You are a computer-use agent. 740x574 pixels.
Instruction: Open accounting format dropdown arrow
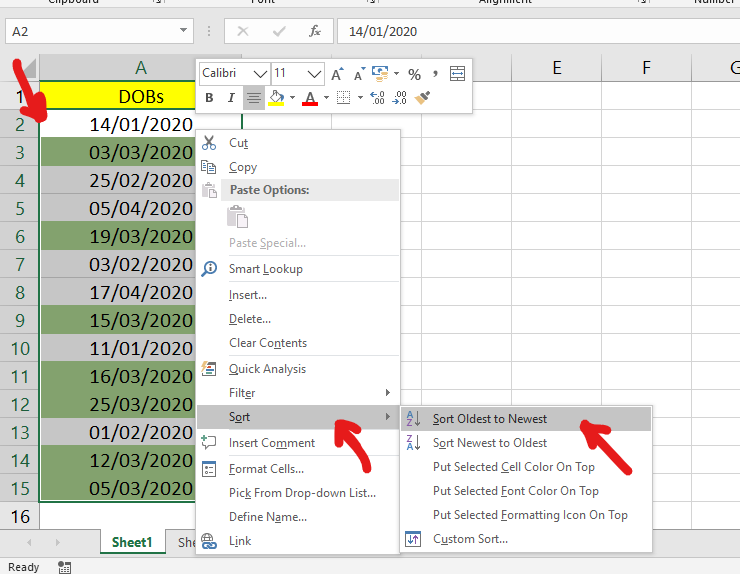tap(396, 73)
